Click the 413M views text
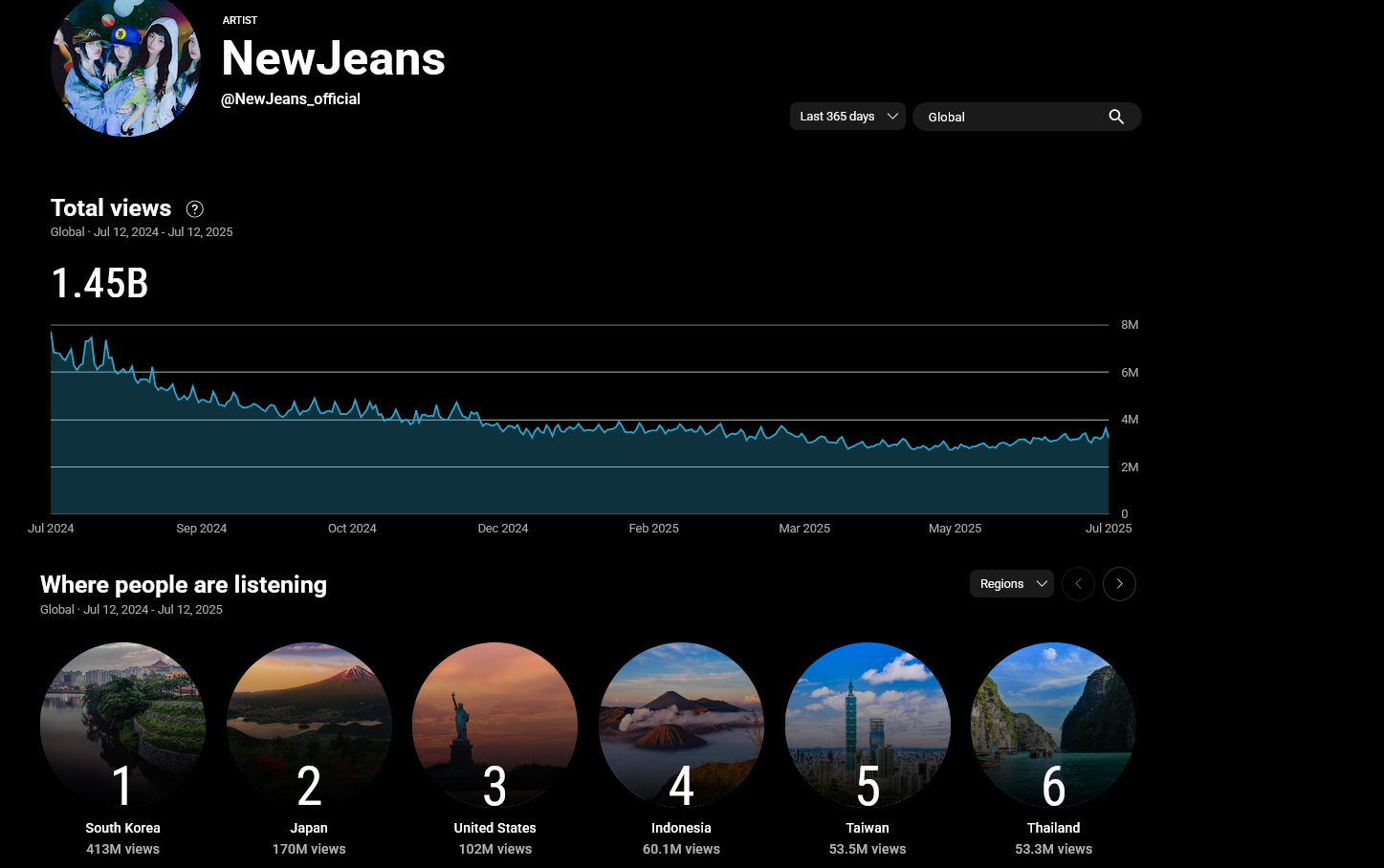Image resolution: width=1384 pixels, height=868 pixels. click(122, 849)
